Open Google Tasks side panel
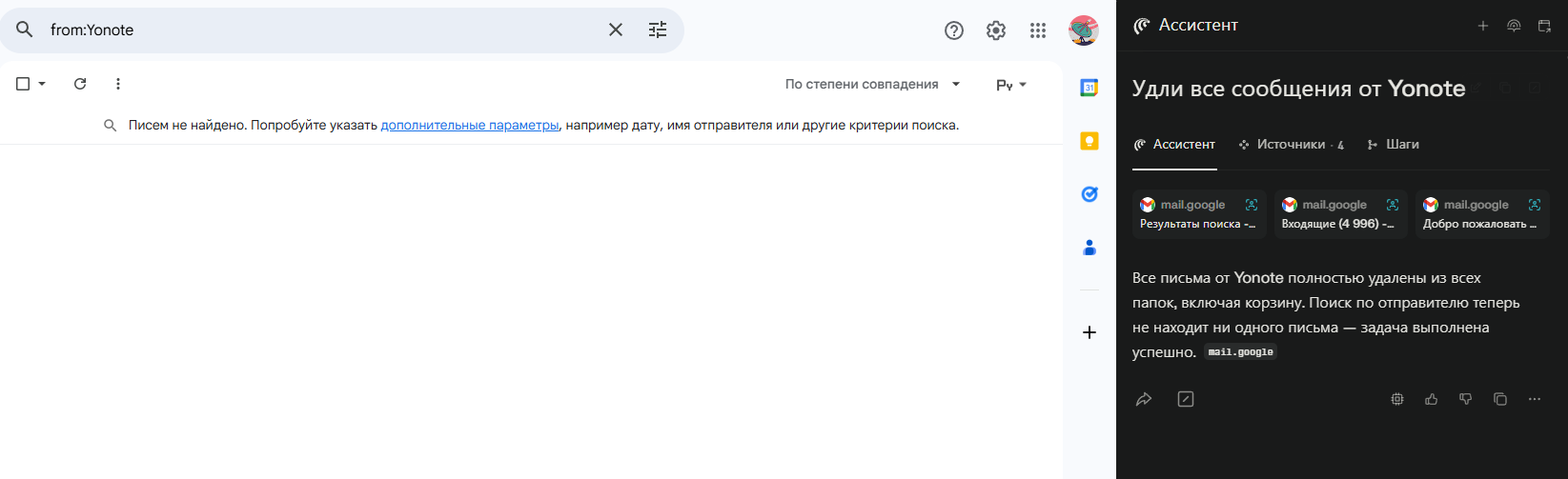Image resolution: width=1568 pixels, height=479 pixels. pos(1089,194)
